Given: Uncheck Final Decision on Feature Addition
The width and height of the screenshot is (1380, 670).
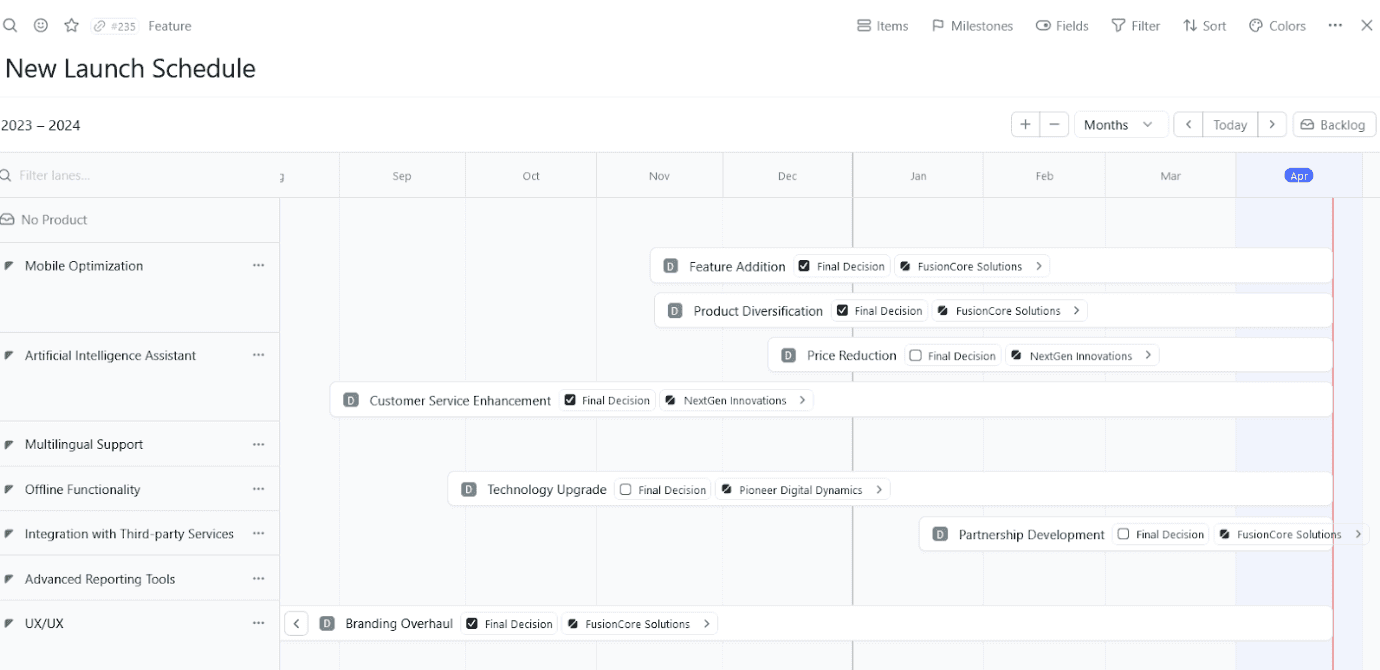Looking at the screenshot, I should (x=804, y=267).
